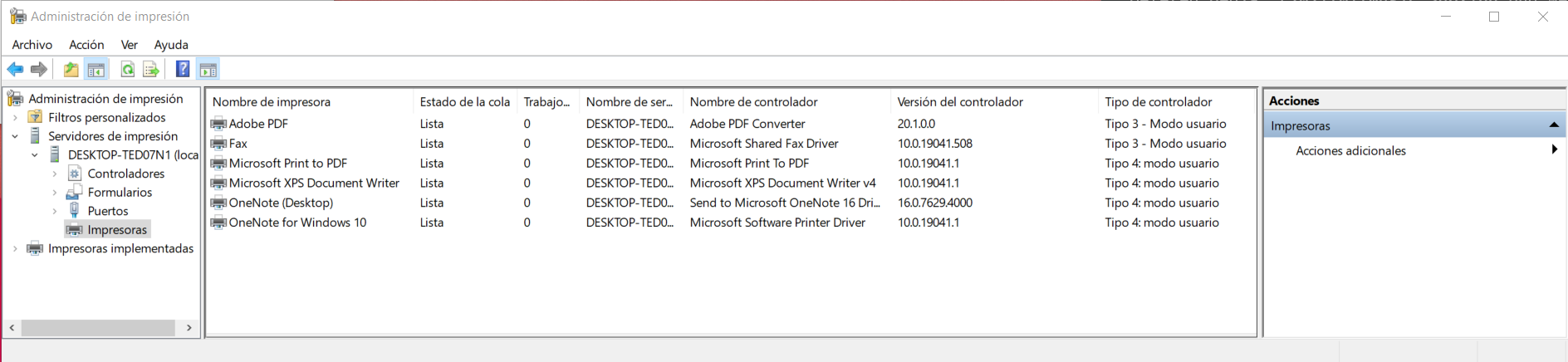Open the Acción menu
The width and height of the screenshot is (1568, 362).
click(x=86, y=45)
